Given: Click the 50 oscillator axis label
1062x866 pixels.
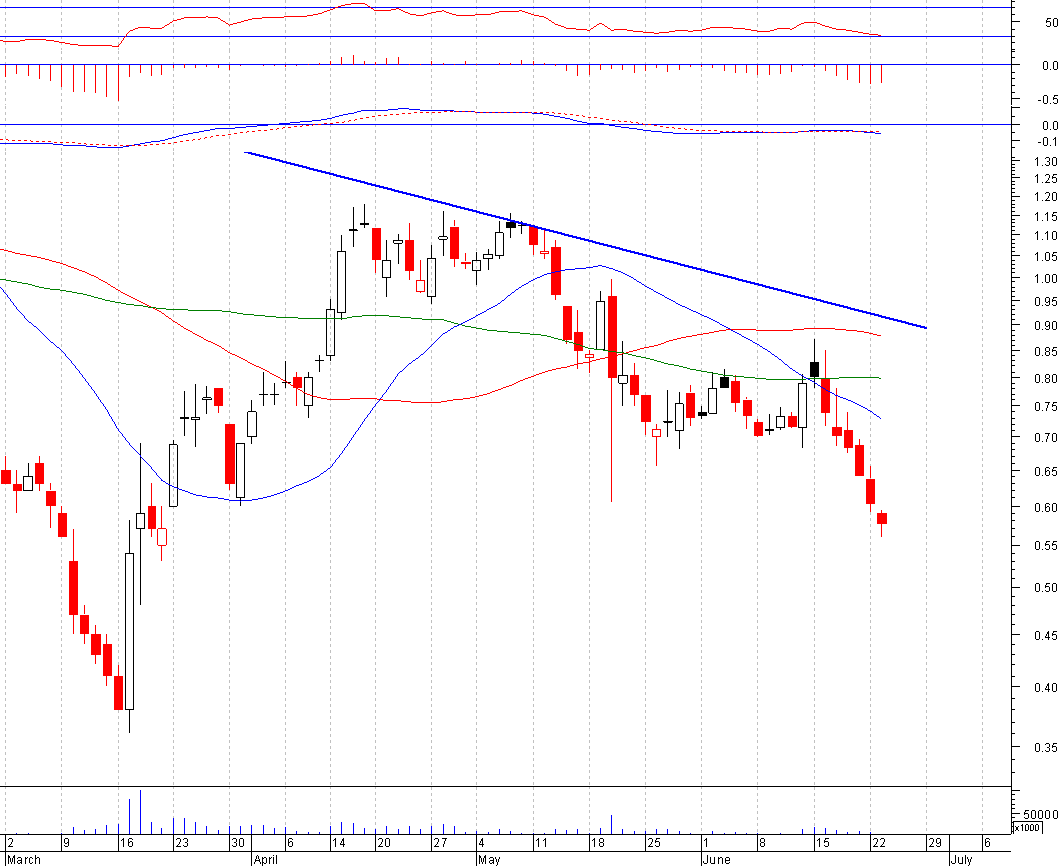Looking at the screenshot, I should click(1052, 23).
